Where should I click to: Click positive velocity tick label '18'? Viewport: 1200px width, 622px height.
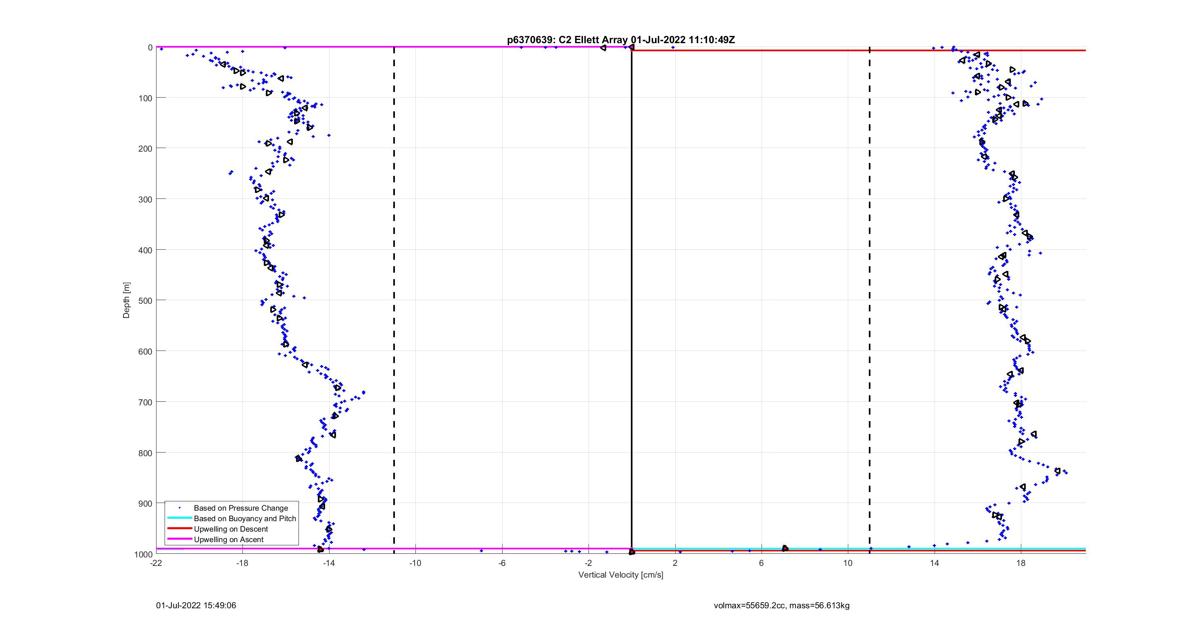(1021, 563)
